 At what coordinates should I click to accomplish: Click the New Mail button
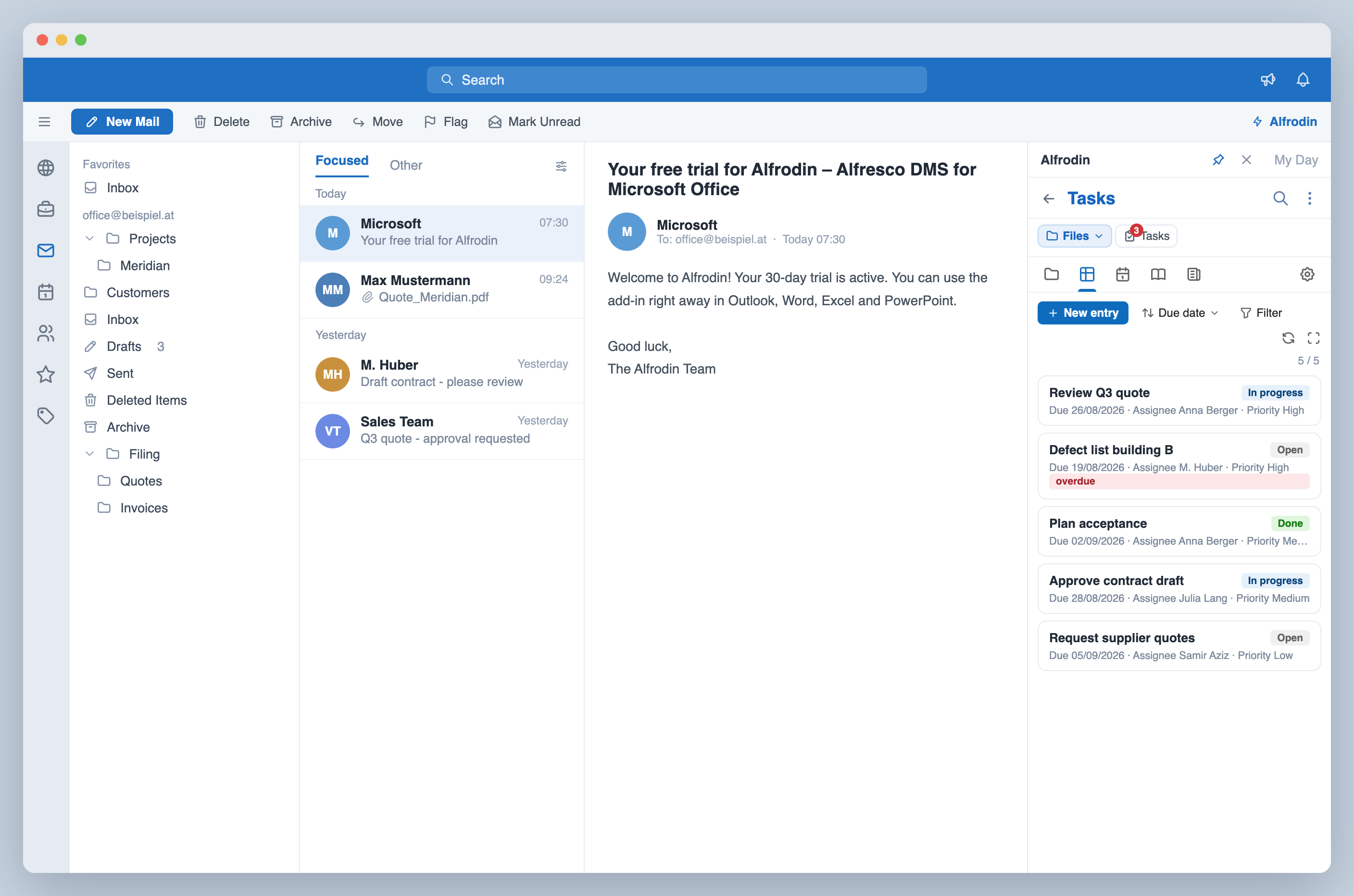tap(122, 122)
